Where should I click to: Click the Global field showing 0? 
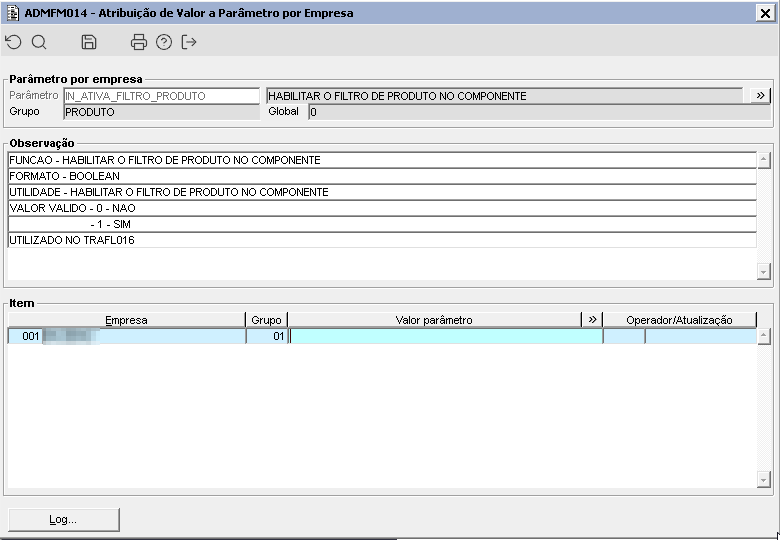point(539,112)
